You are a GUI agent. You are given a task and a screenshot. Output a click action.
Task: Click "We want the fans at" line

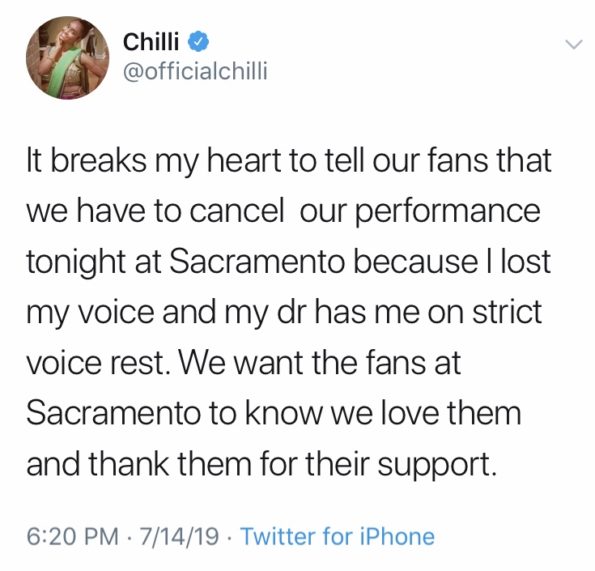[320, 363]
